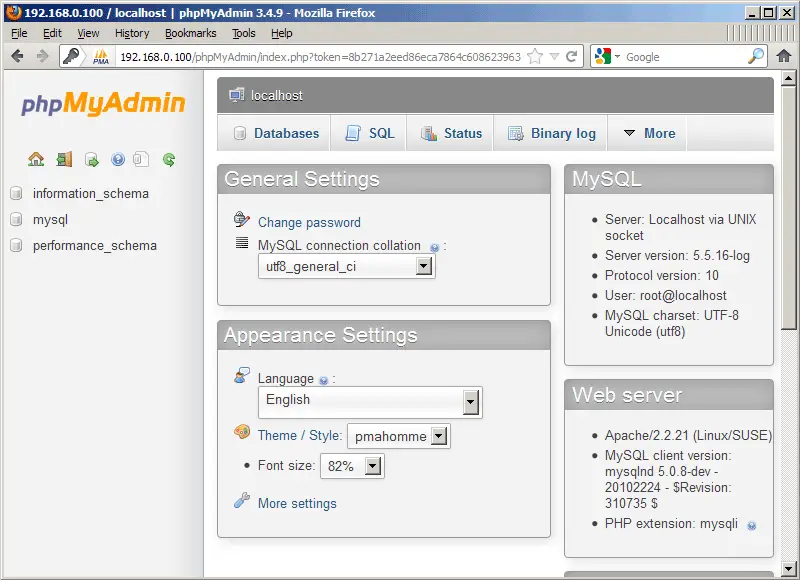Click the Theme / Style link
The height and width of the screenshot is (580, 800).
(299, 435)
